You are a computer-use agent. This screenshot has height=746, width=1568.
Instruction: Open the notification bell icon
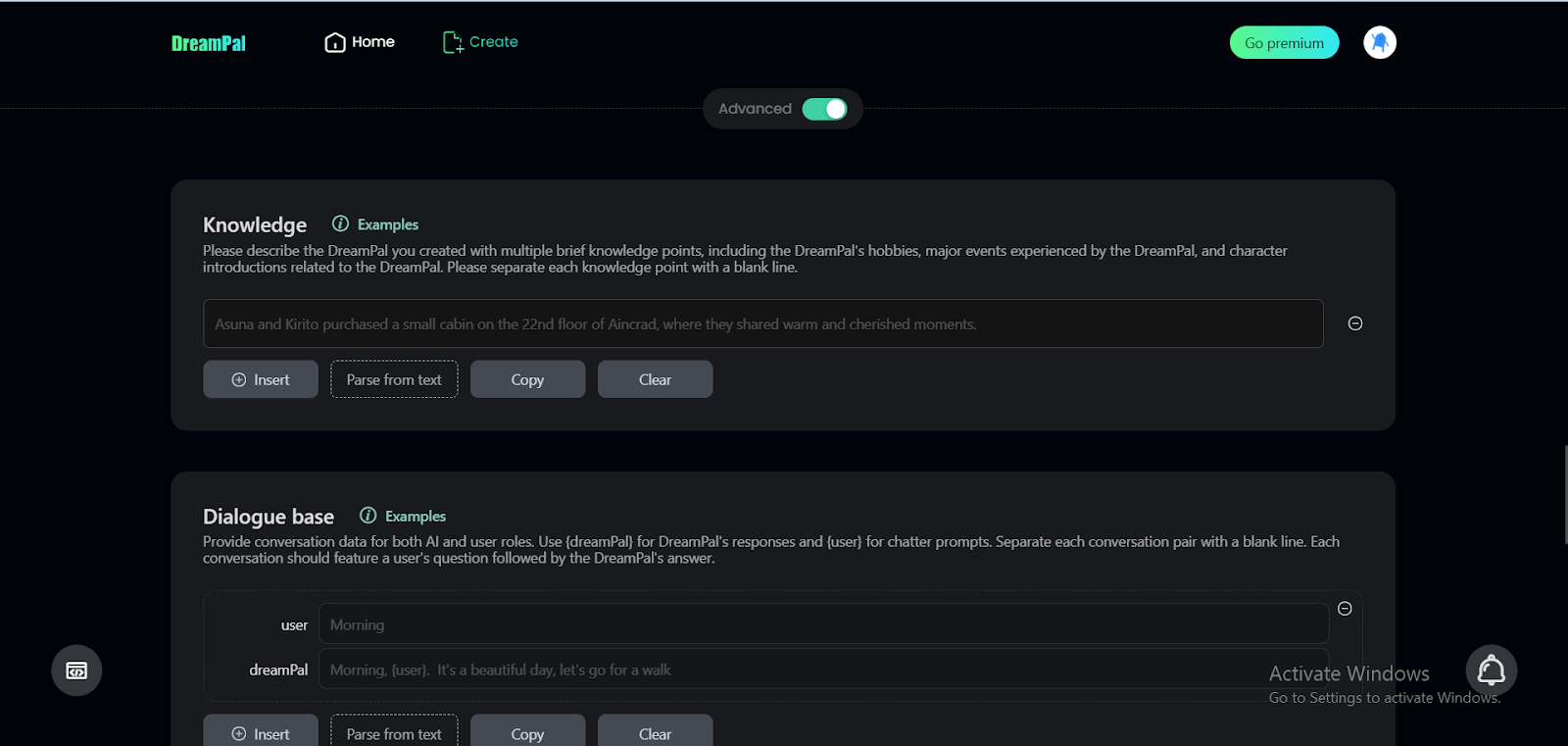coord(1492,671)
